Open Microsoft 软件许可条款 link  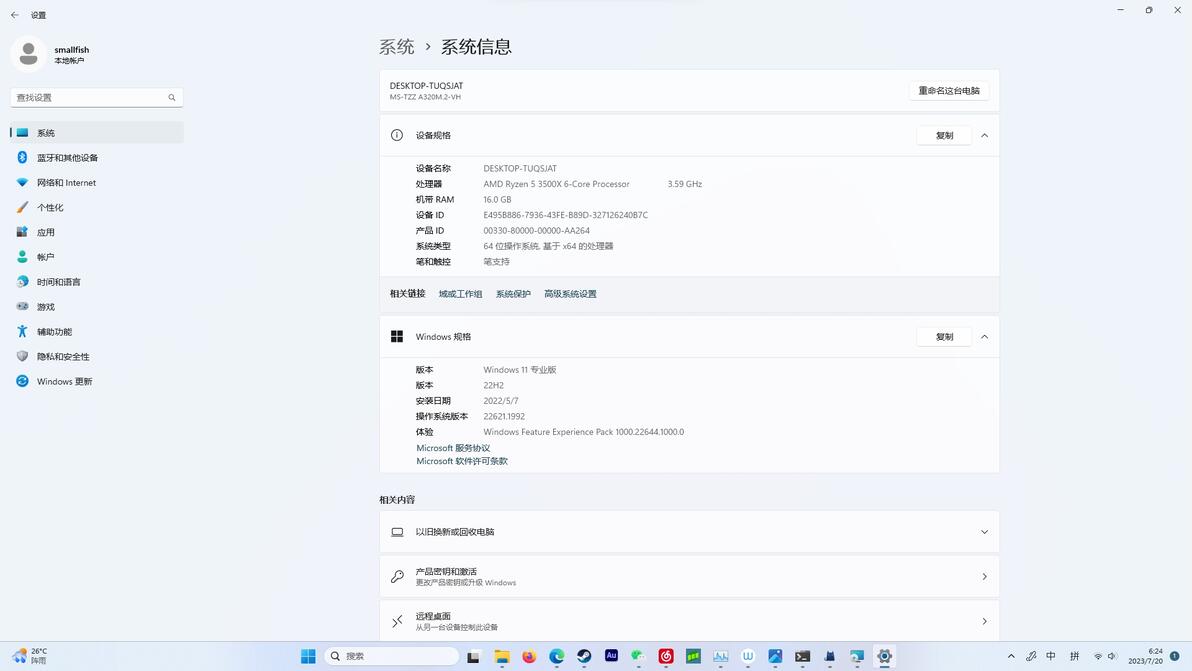(461, 461)
